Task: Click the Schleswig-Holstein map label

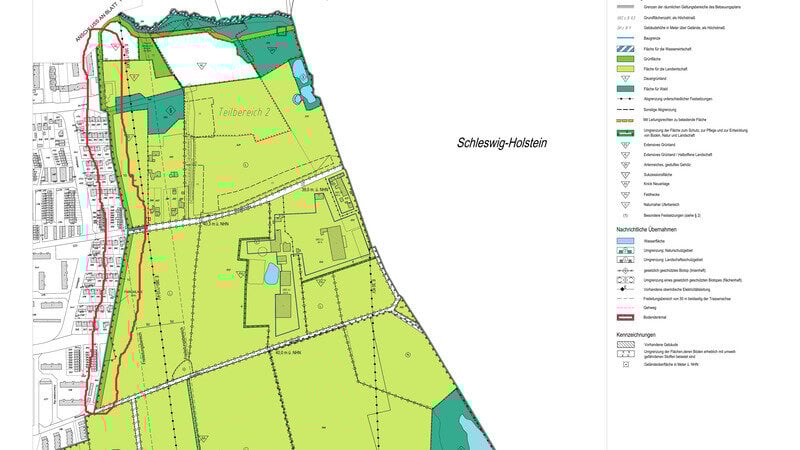Action: click(502, 143)
